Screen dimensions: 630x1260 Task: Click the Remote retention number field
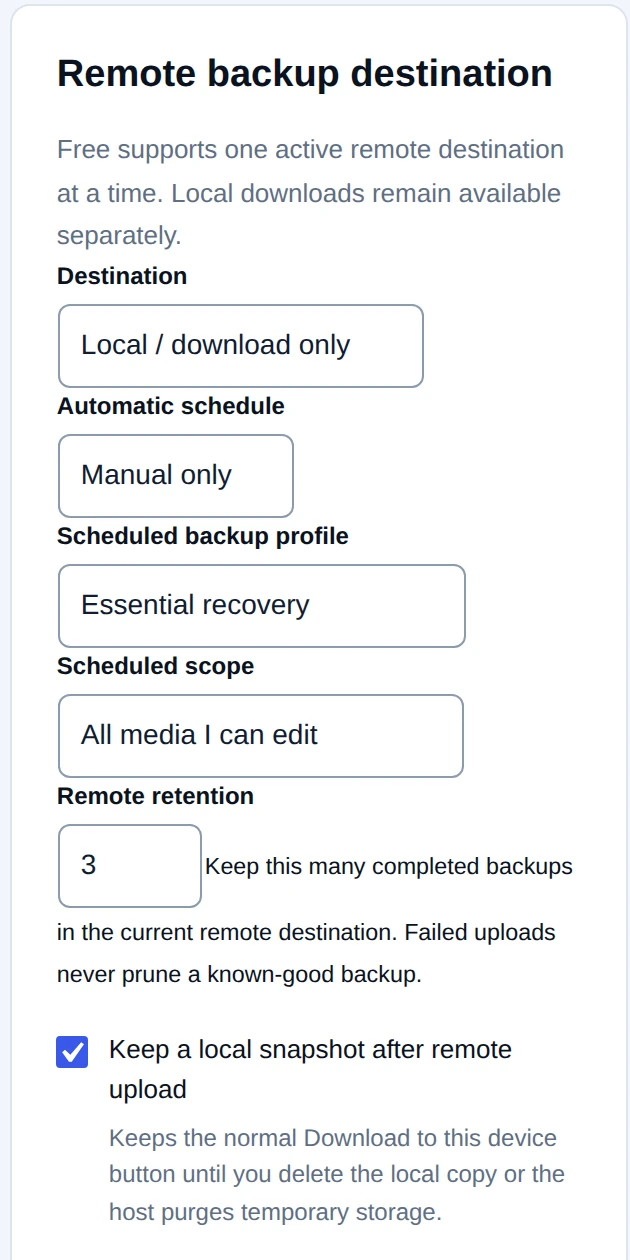pos(130,866)
